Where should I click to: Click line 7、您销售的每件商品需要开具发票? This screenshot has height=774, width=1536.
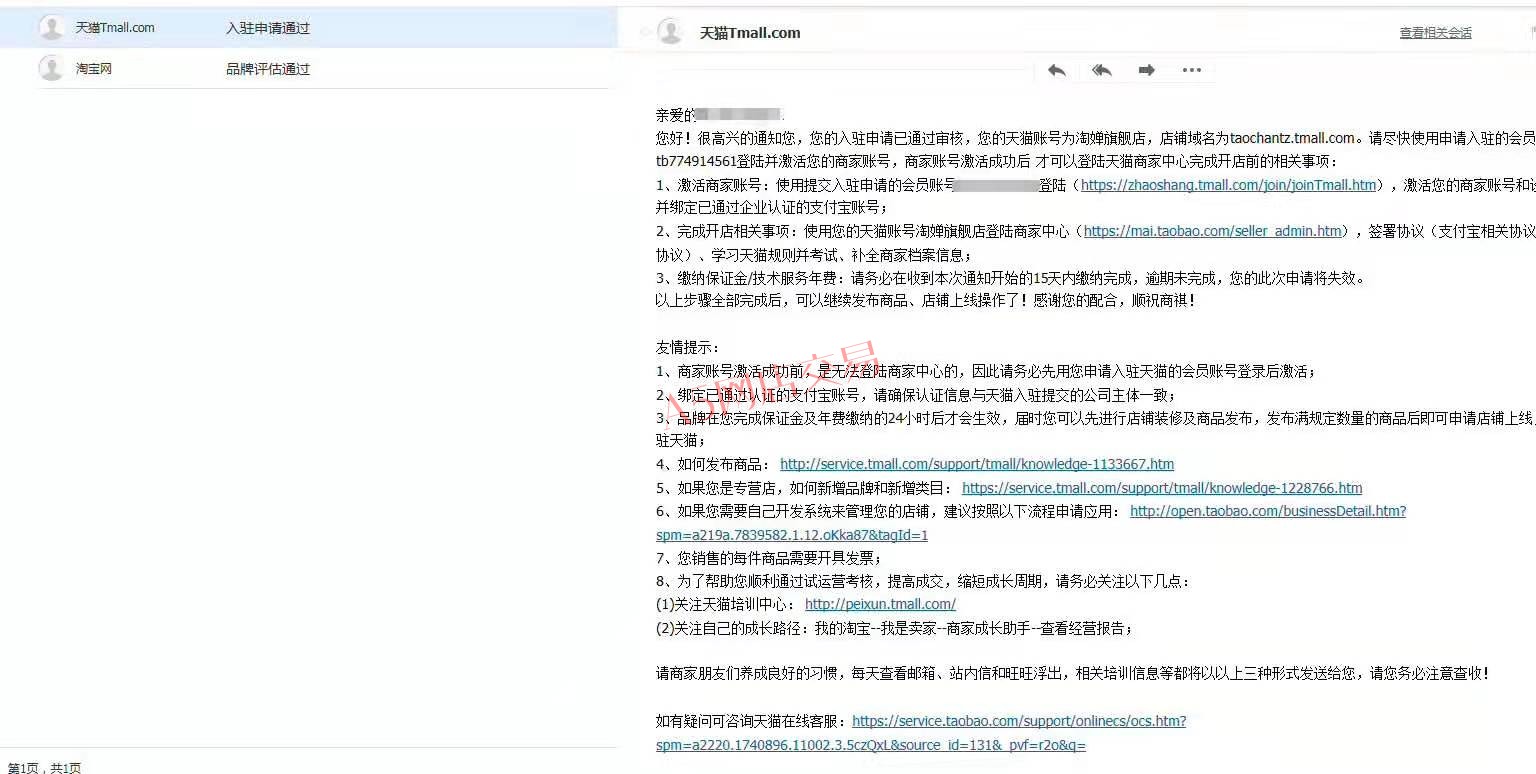click(769, 558)
